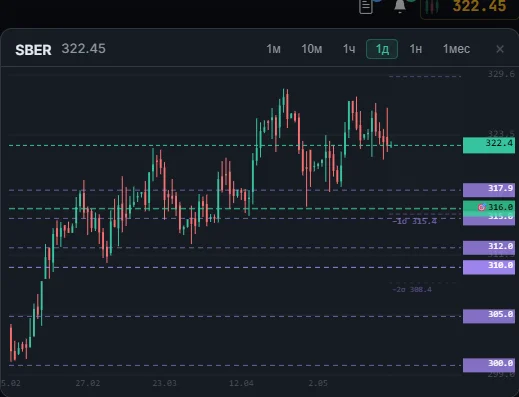519x397 pixels.
Task: Select the 310.0 level label
Action: (x=489, y=267)
